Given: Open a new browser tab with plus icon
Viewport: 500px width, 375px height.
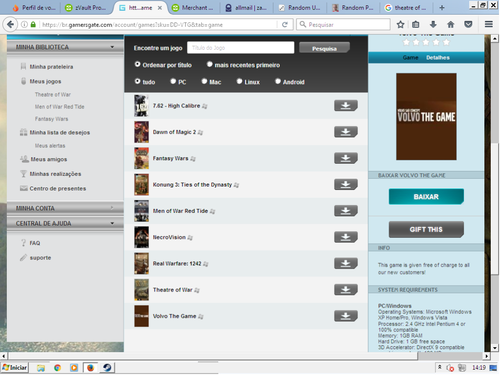Looking at the screenshot, I should [x=442, y=8].
